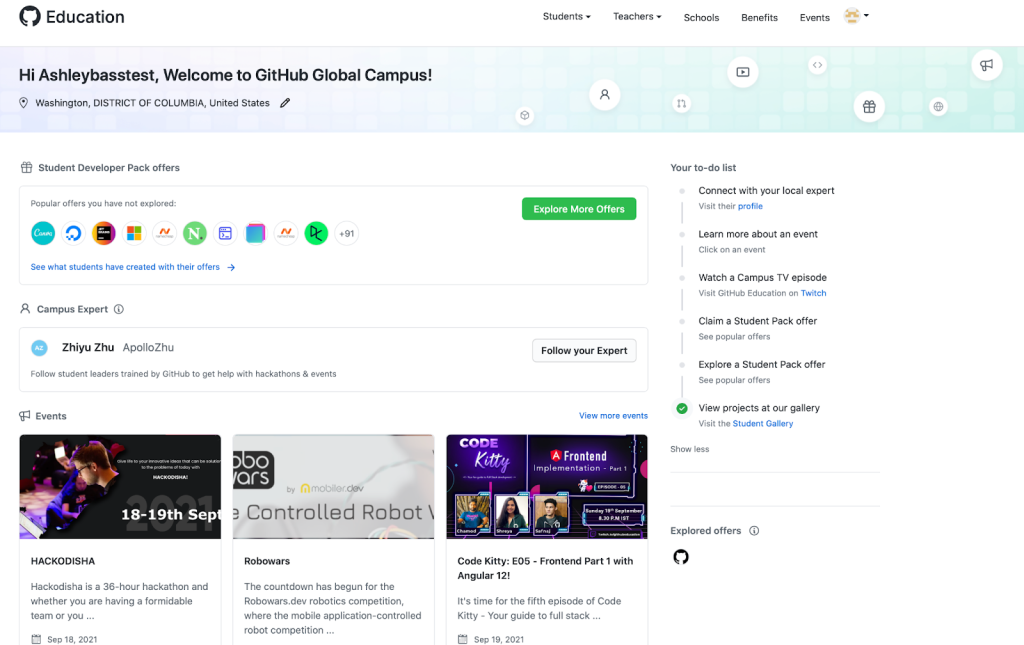
Task: Go to the Schools menu item
Action: [x=701, y=18]
